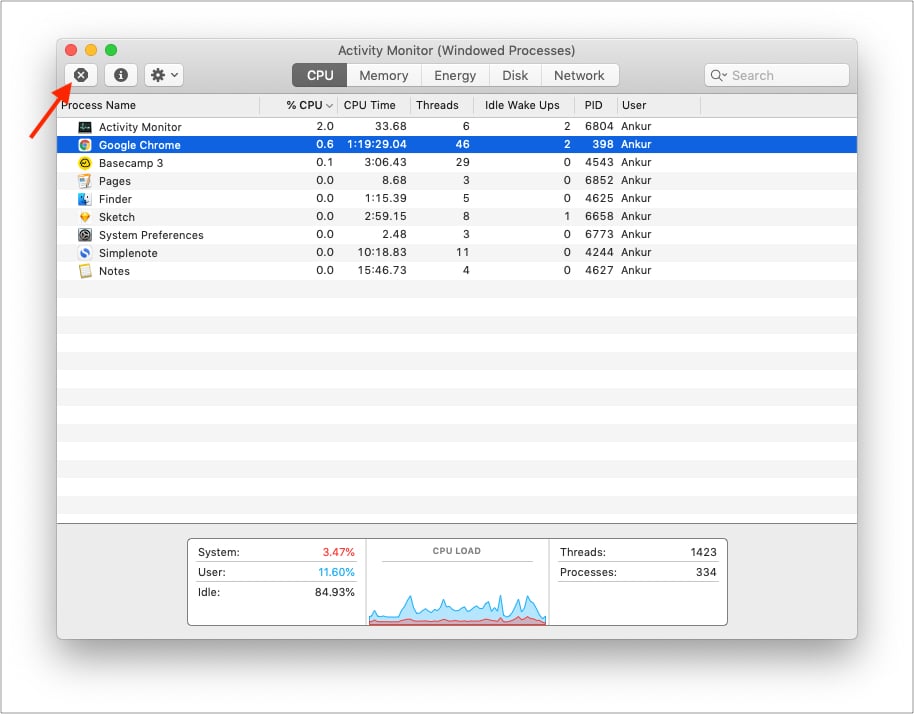Image resolution: width=914 pixels, height=714 pixels.
Task: Click the Simplenote icon in process list
Action: coord(86,253)
